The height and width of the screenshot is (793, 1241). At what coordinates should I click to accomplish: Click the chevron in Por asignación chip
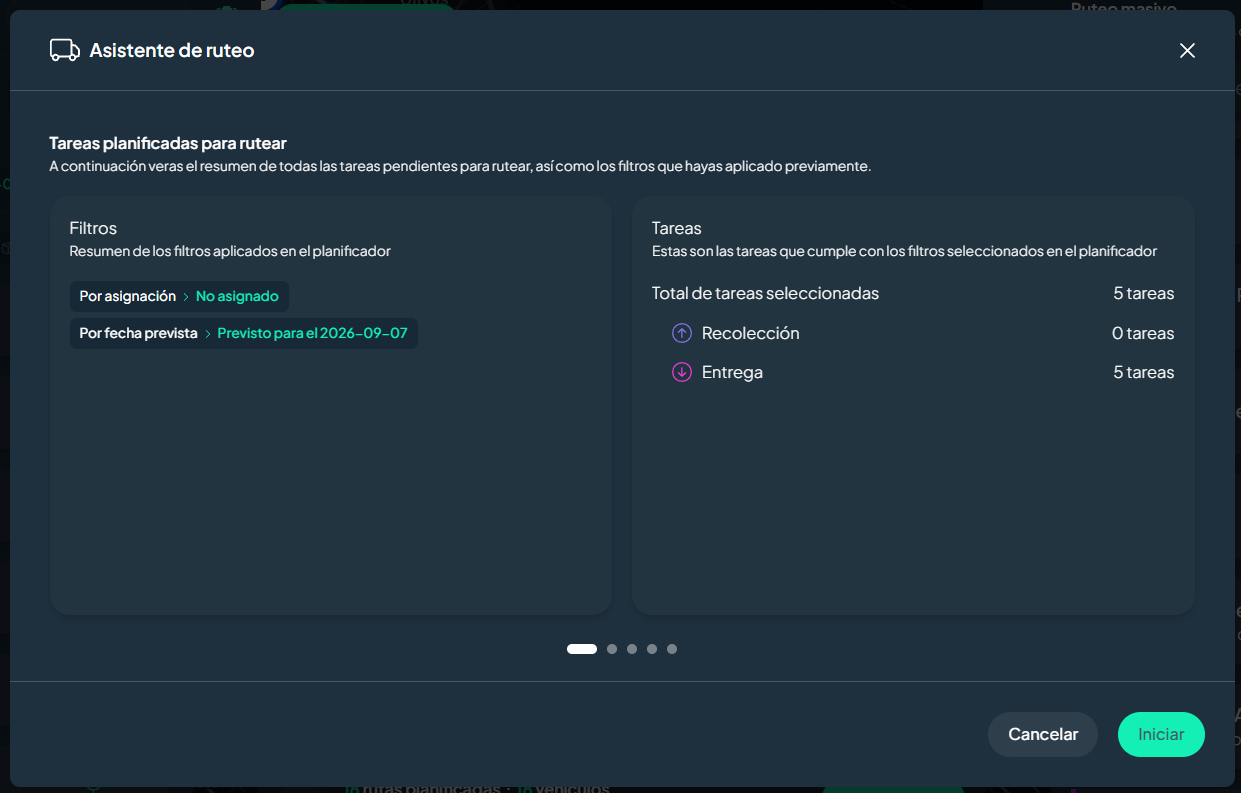(x=186, y=297)
